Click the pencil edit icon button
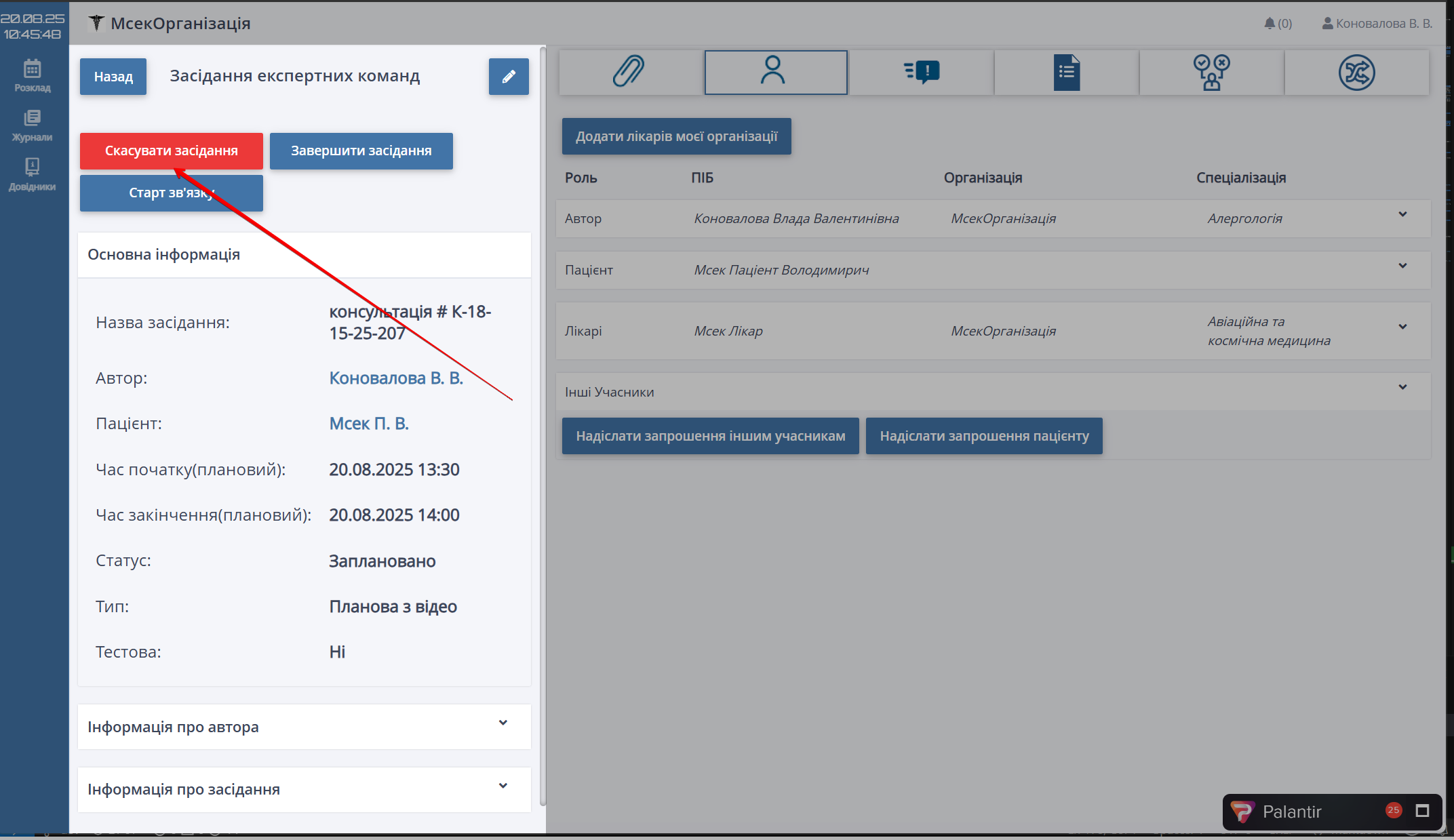 point(509,77)
